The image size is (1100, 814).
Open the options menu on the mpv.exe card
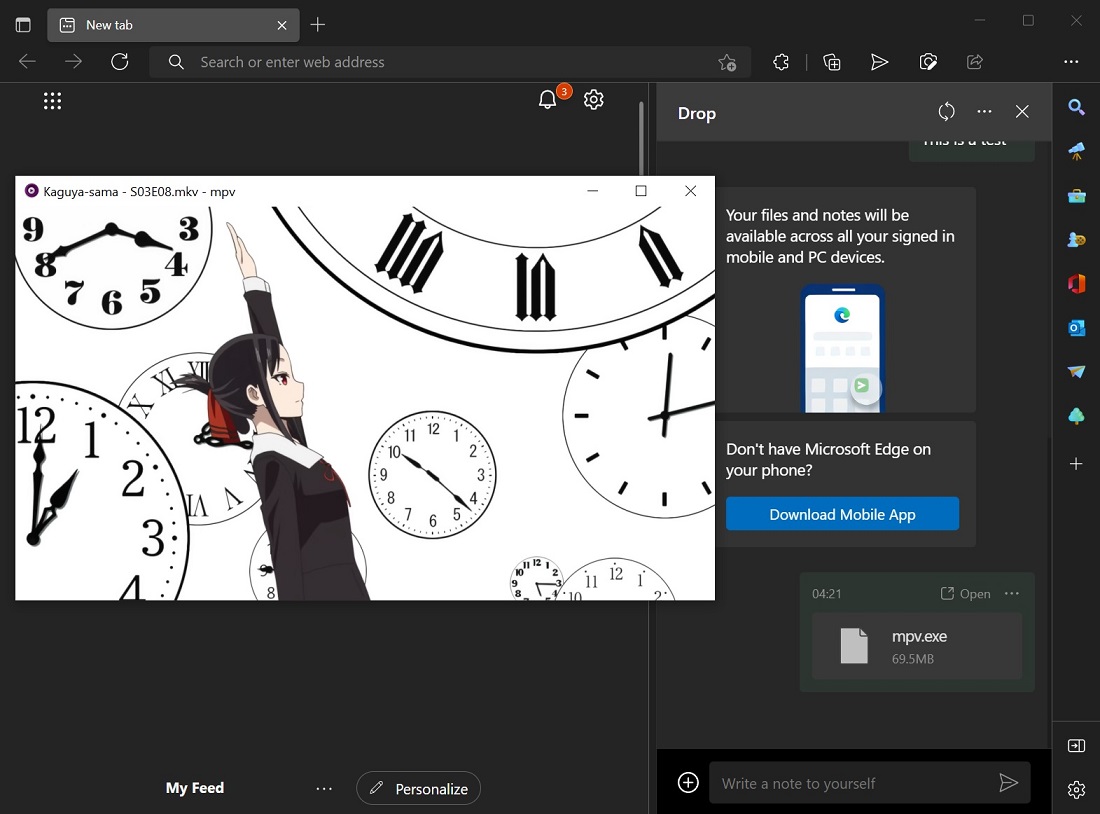(x=1012, y=593)
